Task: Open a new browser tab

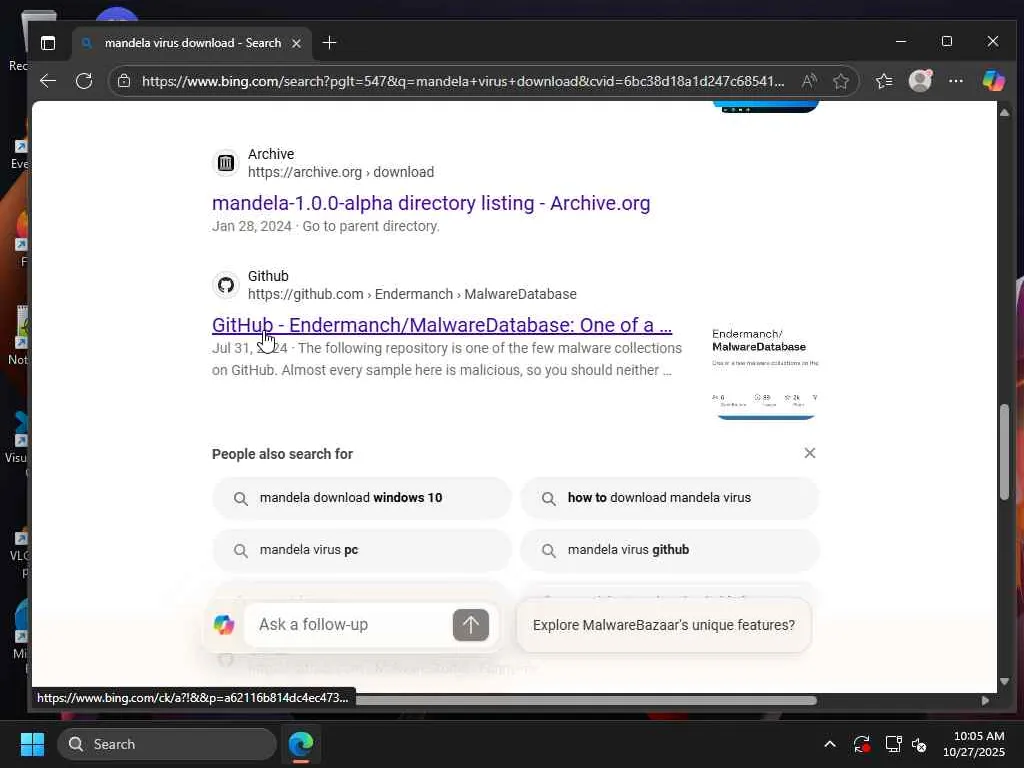Action: click(x=329, y=43)
